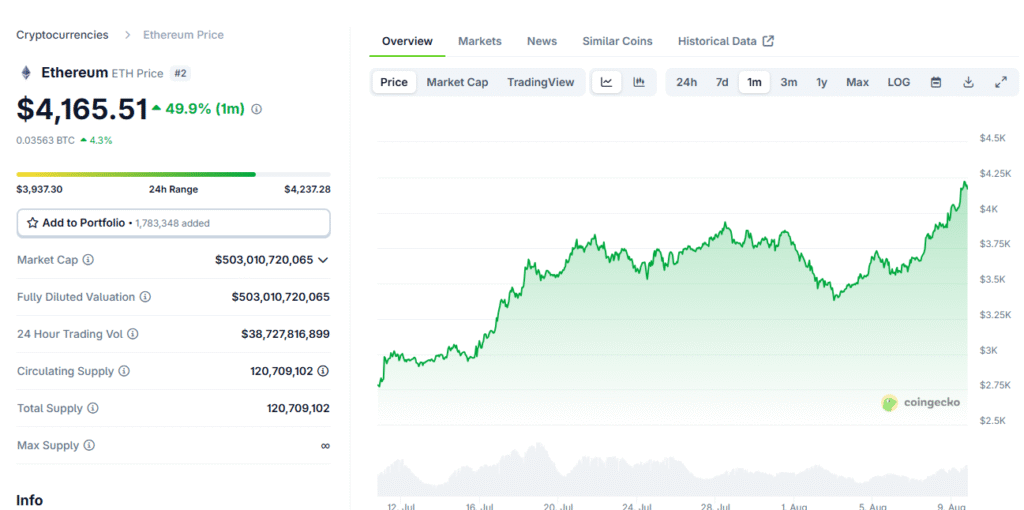Click the $4.25K axis label
This screenshot has width=1024, height=510.
pos(993,173)
